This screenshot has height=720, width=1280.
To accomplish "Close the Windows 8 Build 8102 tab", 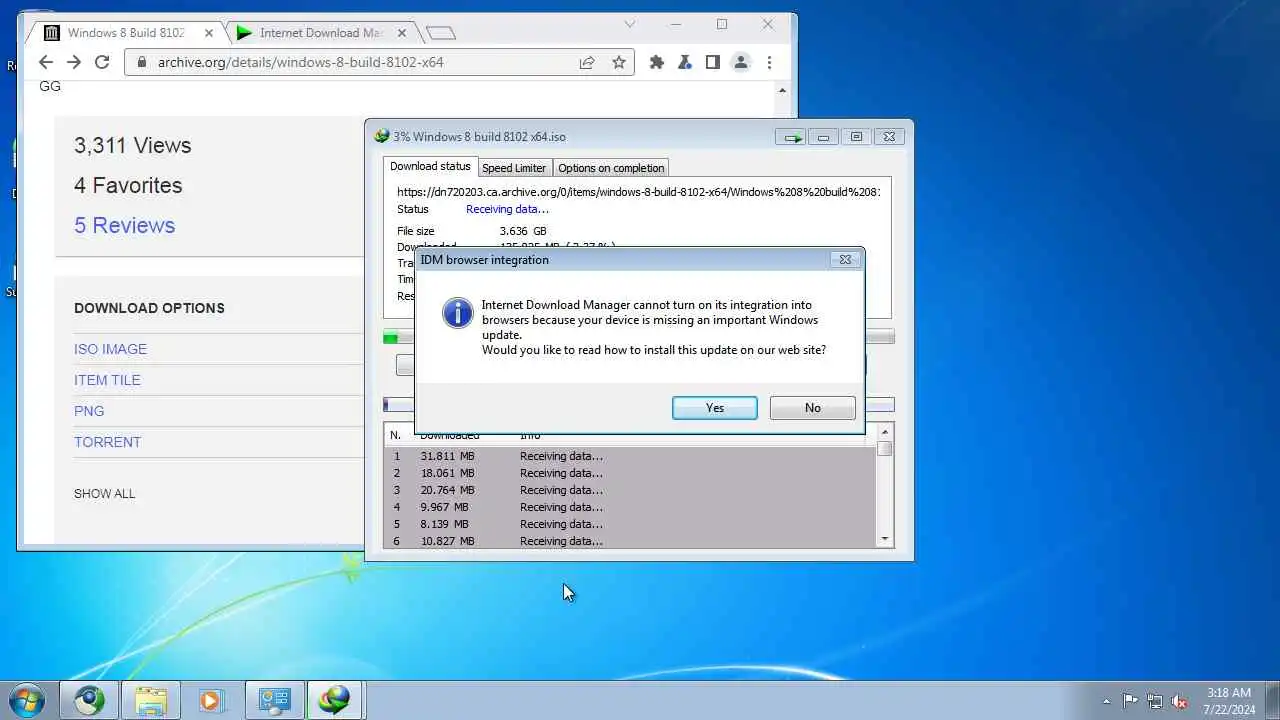I will tap(208, 33).
